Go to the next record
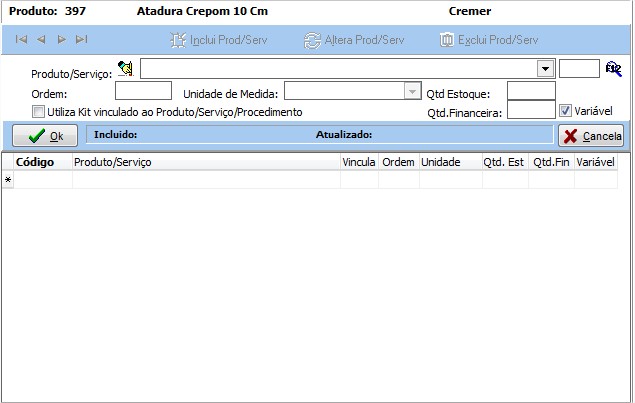Viewport: 635px width, 403px height. [x=61, y=40]
